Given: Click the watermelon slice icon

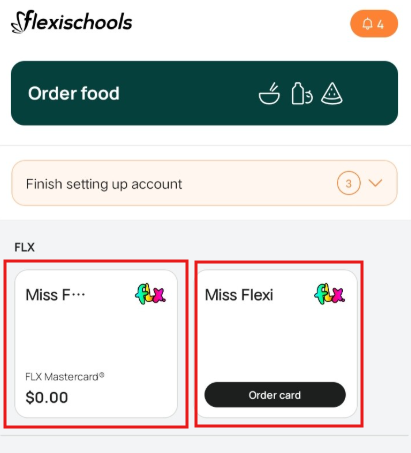Looking at the screenshot, I should point(332,94).
